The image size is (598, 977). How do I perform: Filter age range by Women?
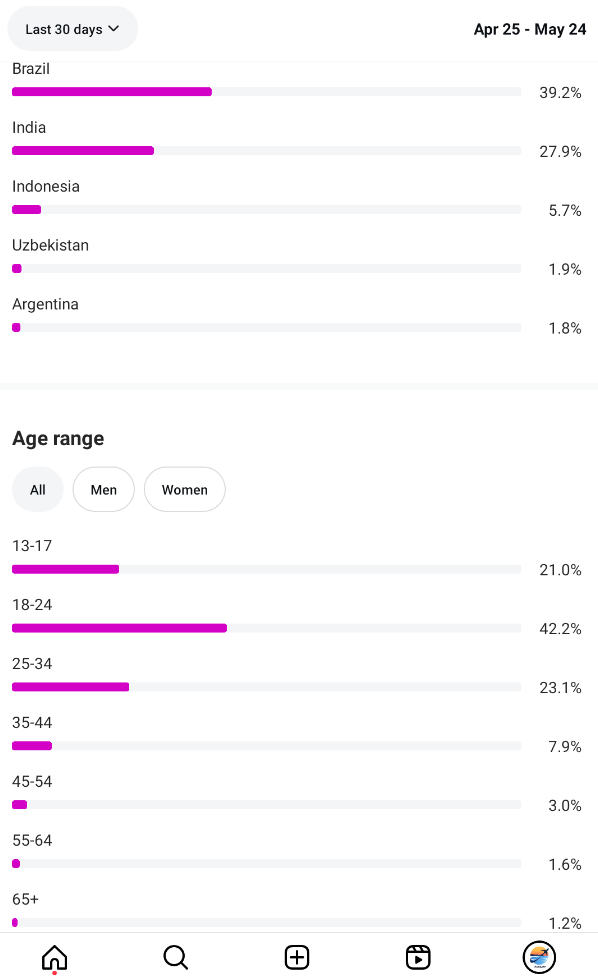184,490
